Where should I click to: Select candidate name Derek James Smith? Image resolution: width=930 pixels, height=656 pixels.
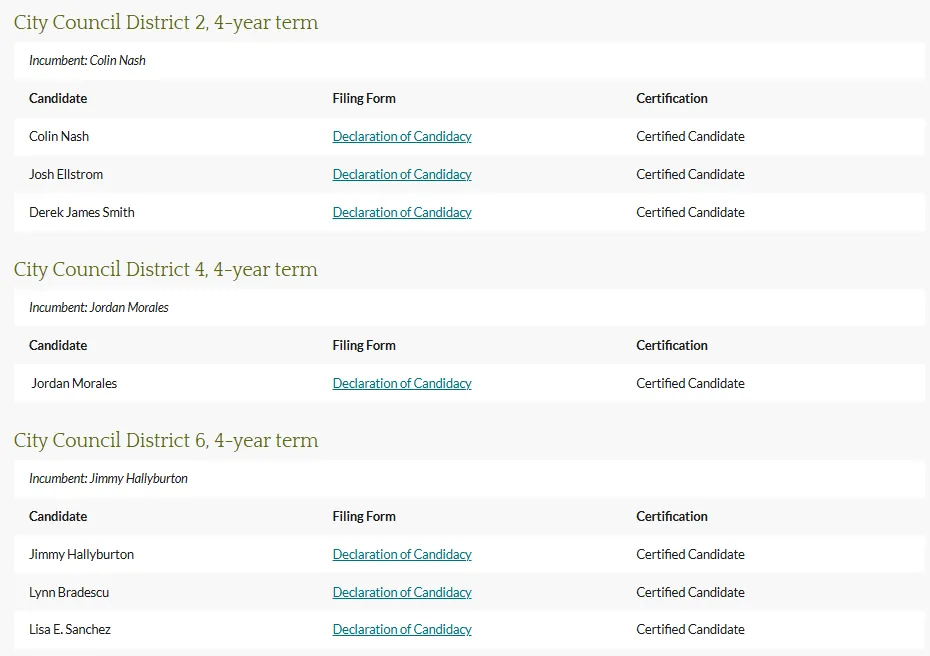click(x=82, y=212)
